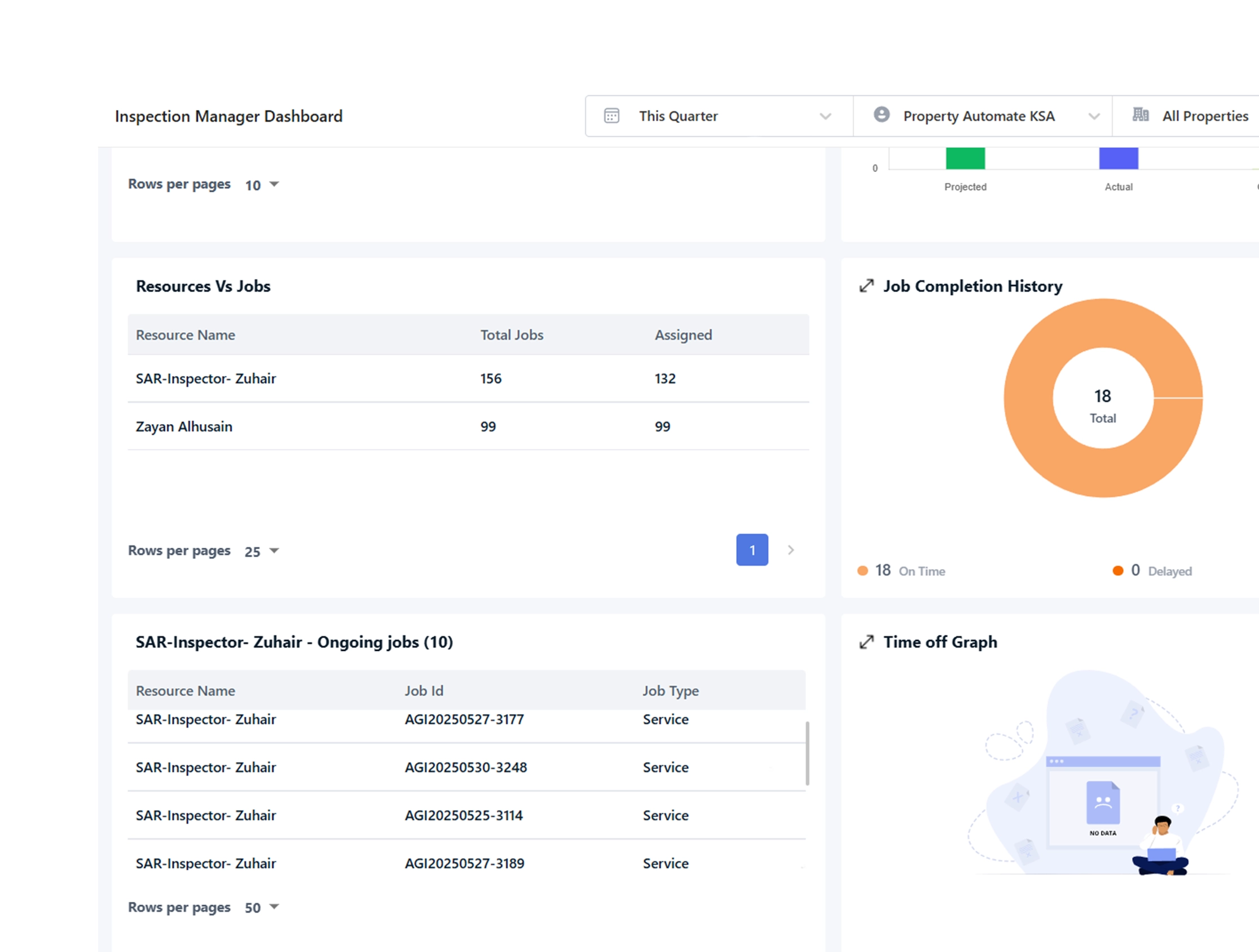Open the Rows per pages 25 dropdown

pyautogui.click(x=261, y=551)
